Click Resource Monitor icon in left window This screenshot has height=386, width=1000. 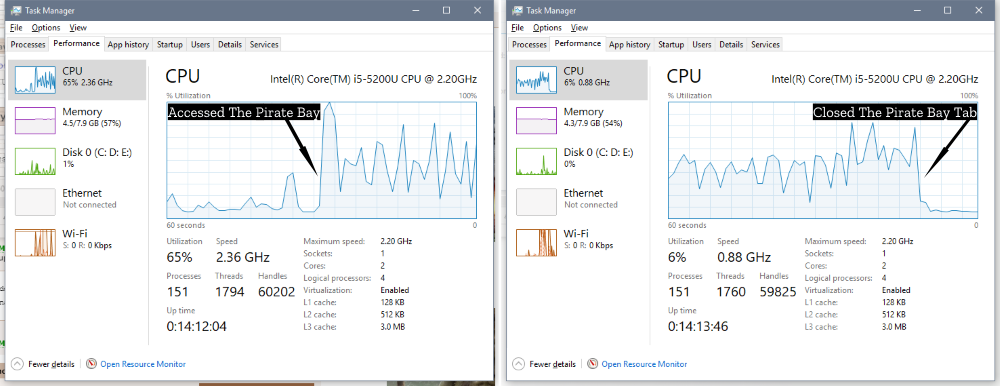click(x=91, y=364)
